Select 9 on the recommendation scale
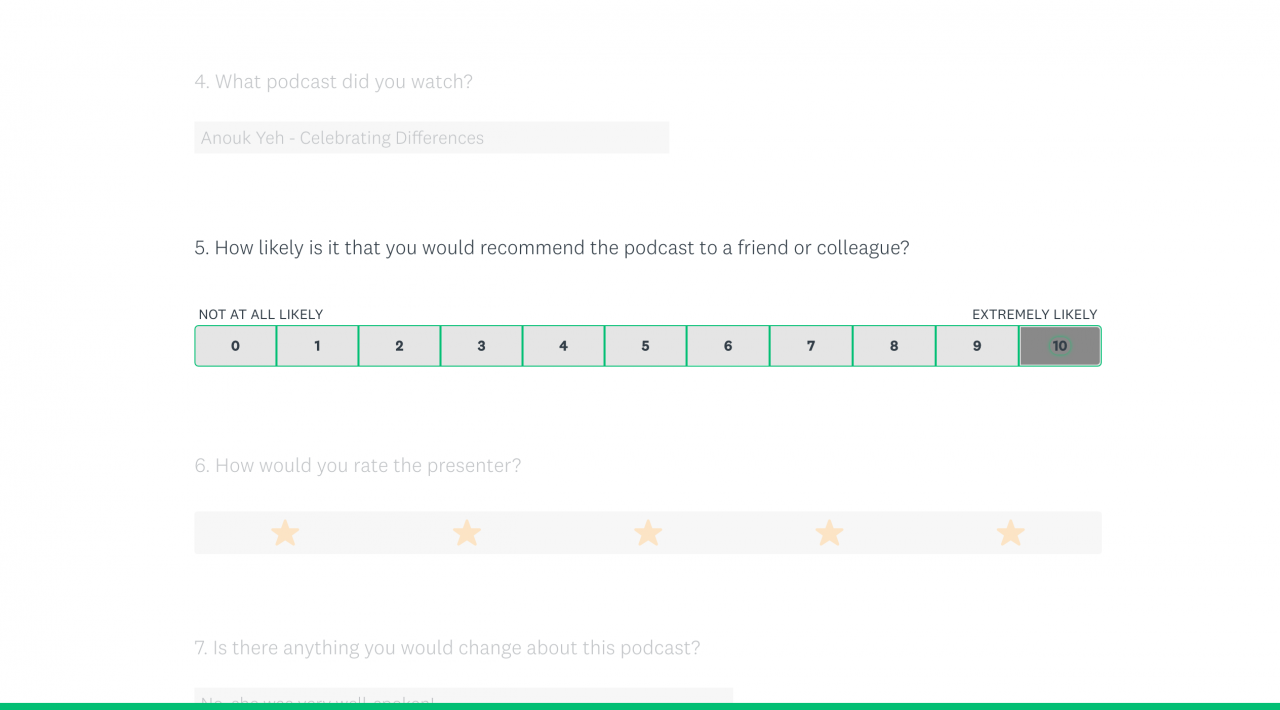The width and height of the screenshot is (1280, 710). [977, 346]
